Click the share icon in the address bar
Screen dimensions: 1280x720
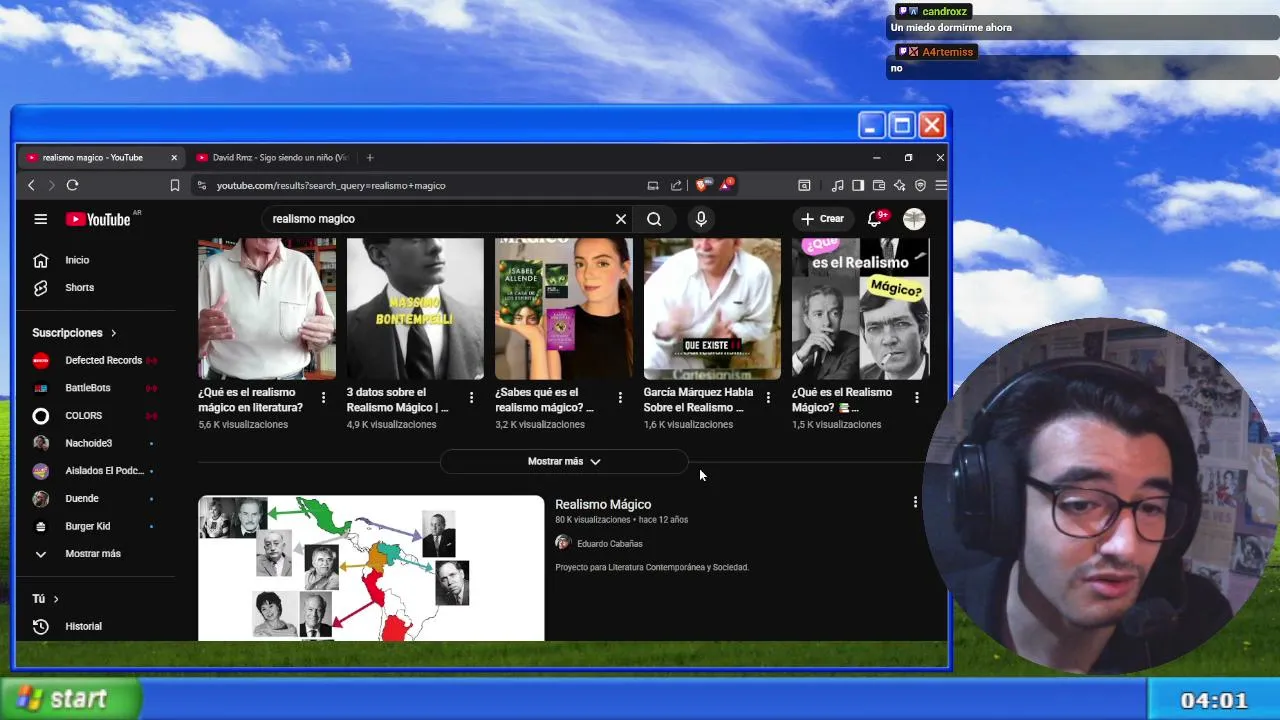tap(676, 185)
